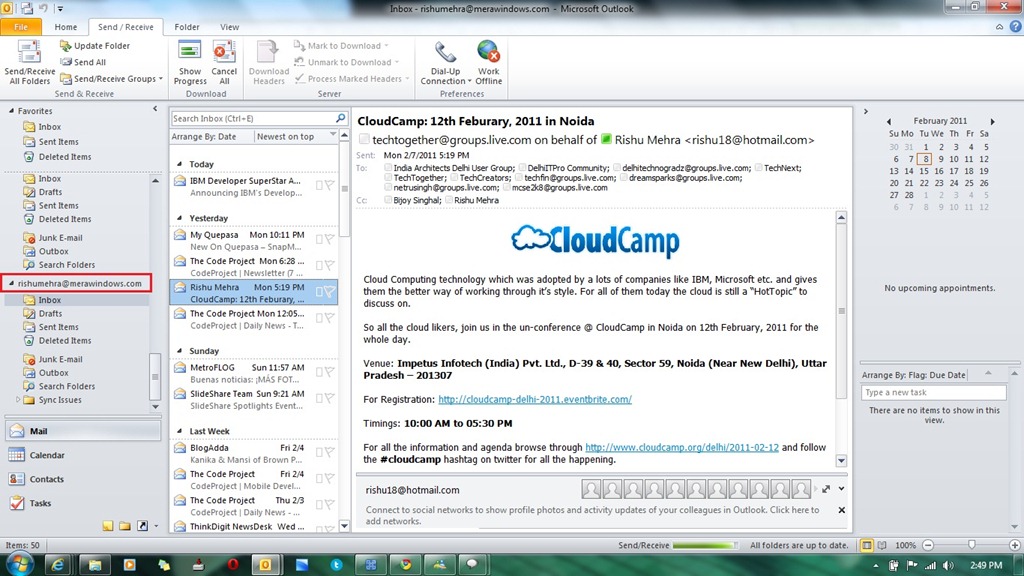The width and height of the screenshot is (1024, 576).
Task: Click checkbox before techtogether sender
Action: [364, 139]
